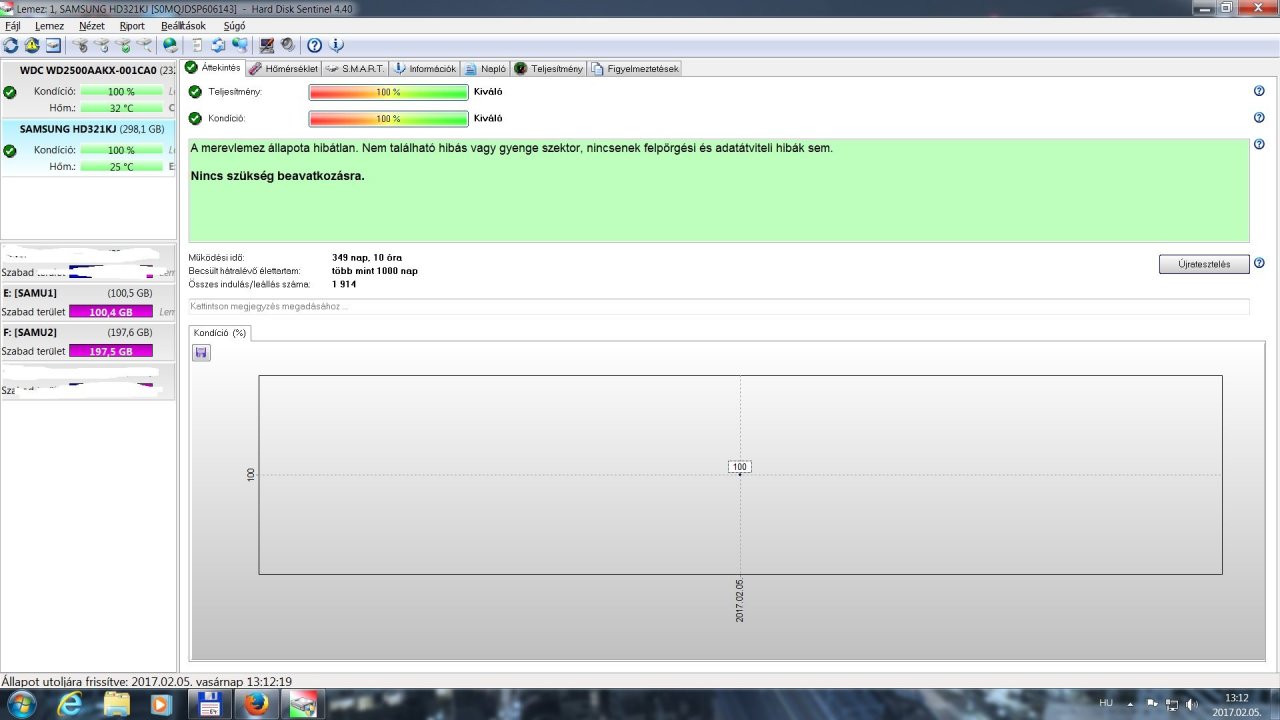The image size is (1280, 720).
Task: Click the Teljesítmény 100 % gradient bar
Action: (x=389, y=92)
